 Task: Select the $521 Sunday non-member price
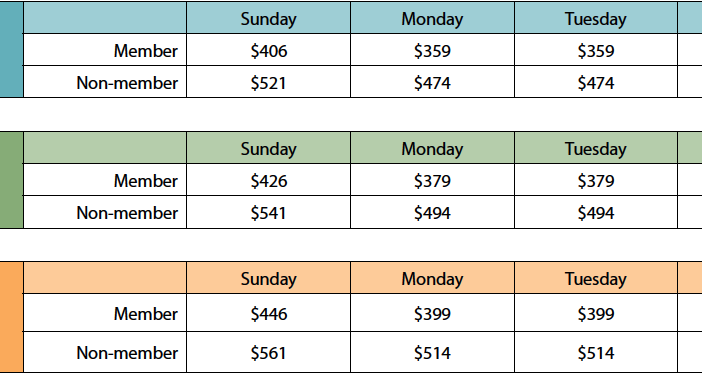pos(268,83)
